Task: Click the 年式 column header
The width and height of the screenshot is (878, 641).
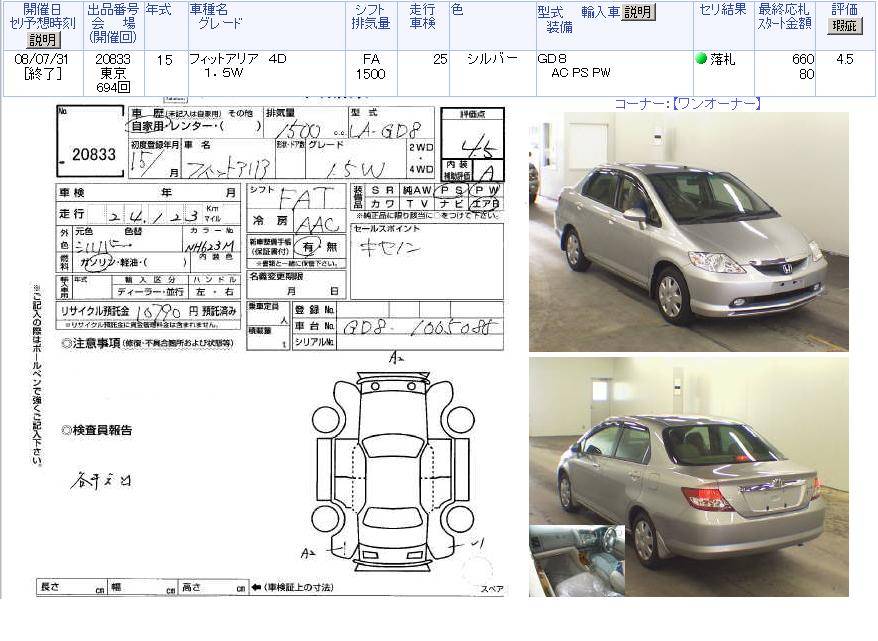Action: [x=159, y=10]
